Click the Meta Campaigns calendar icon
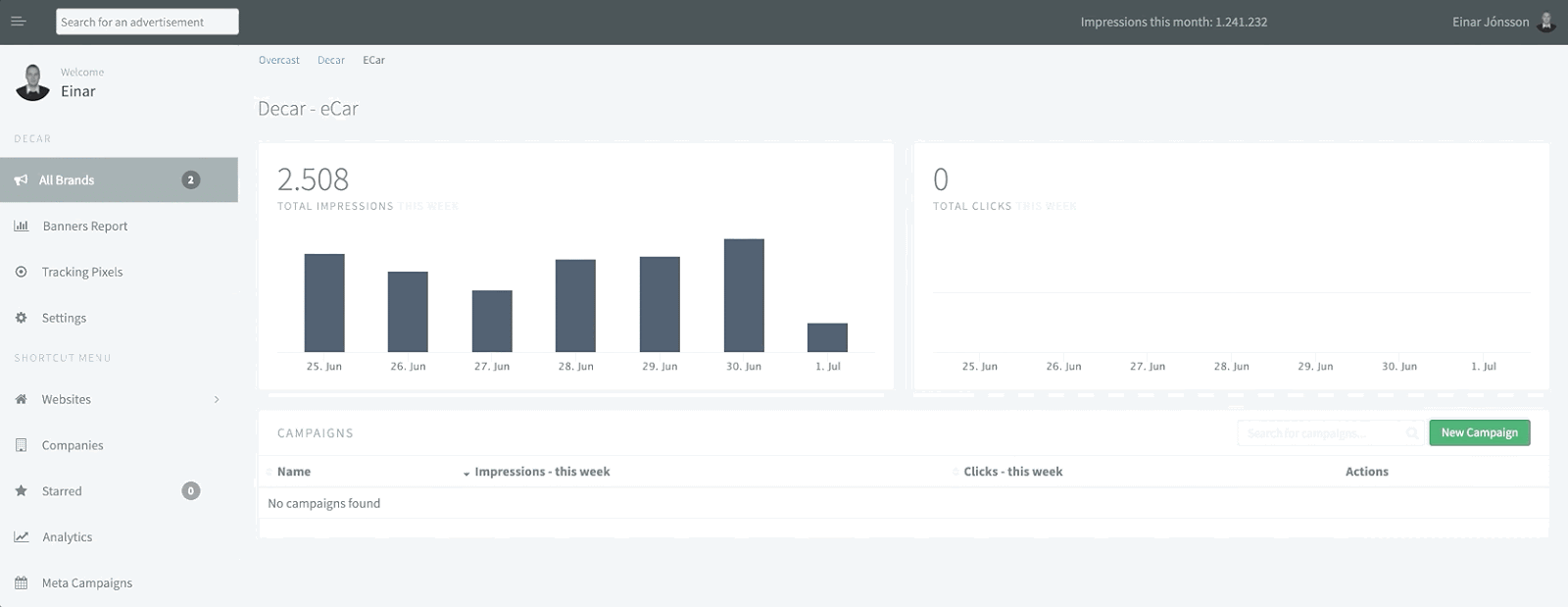 [x=21, y=582]
